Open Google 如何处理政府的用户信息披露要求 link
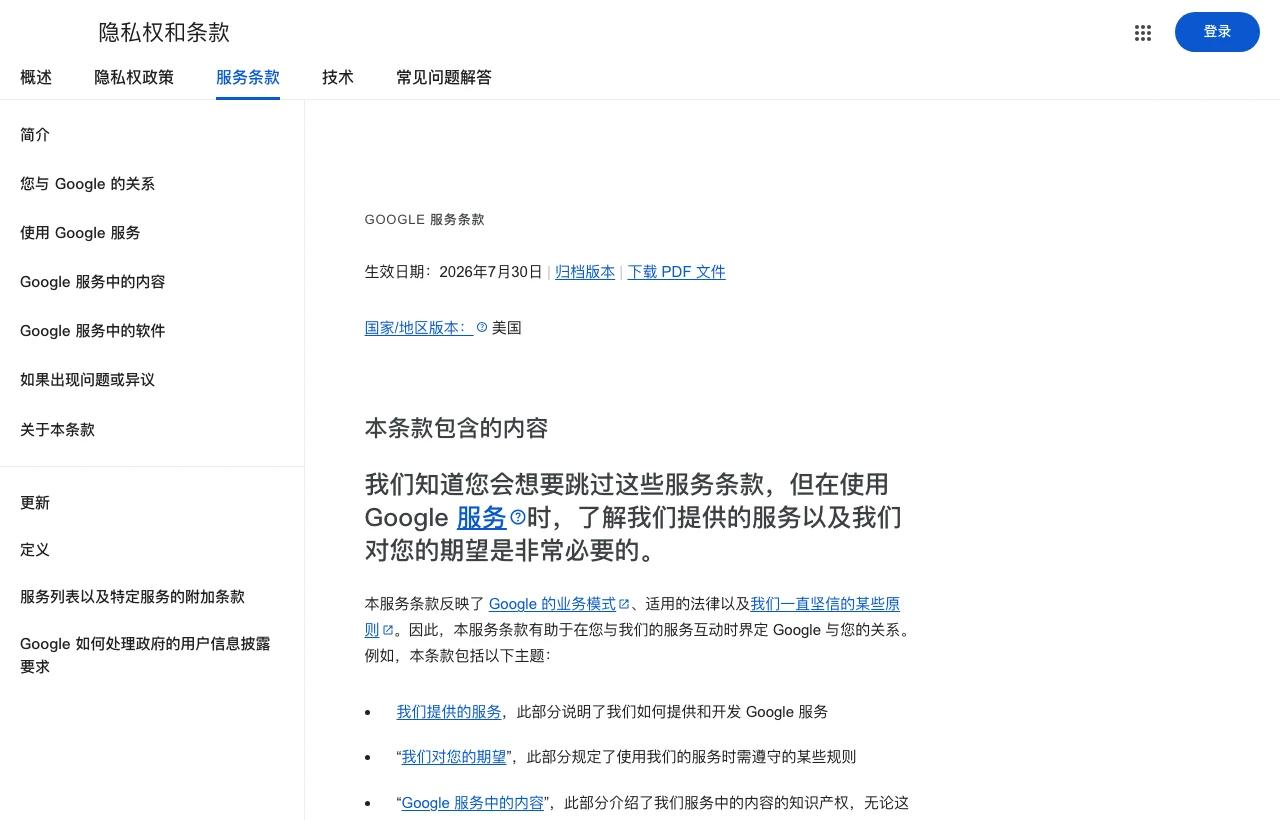 tap(145, 655)
